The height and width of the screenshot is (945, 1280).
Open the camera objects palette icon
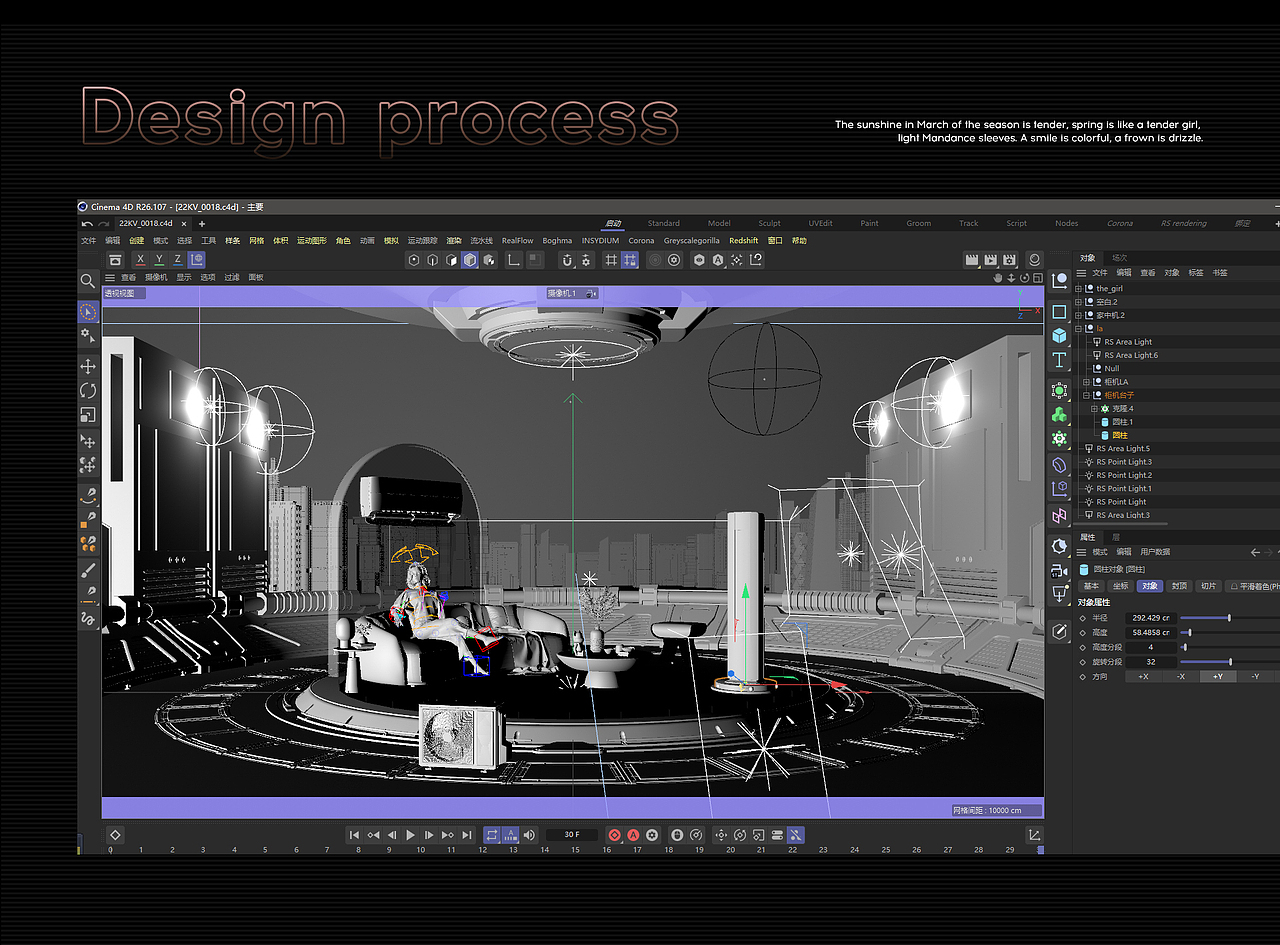pyautogui.click(x=1059, y=571)
